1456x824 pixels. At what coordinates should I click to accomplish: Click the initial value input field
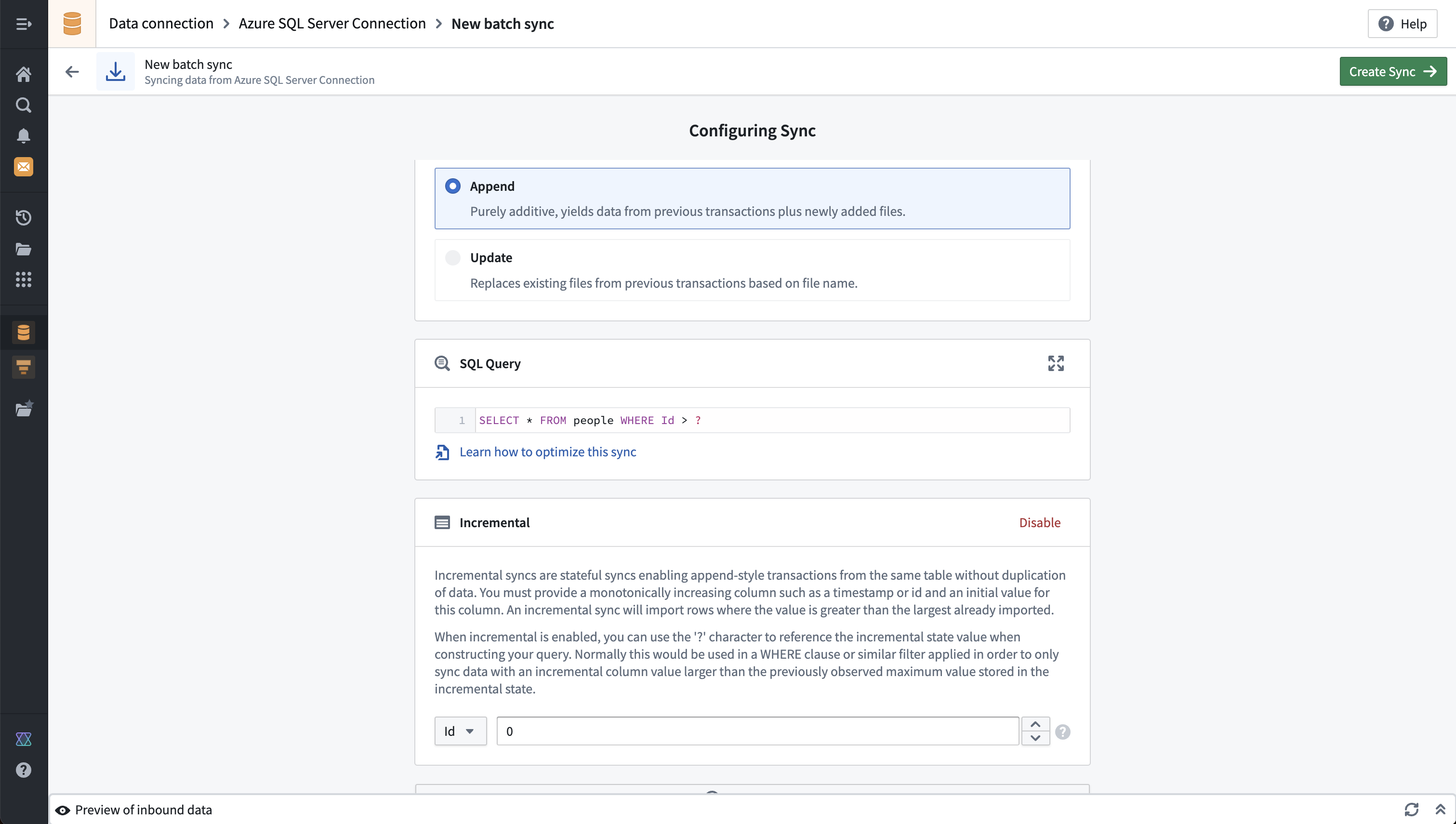(758, 731)
